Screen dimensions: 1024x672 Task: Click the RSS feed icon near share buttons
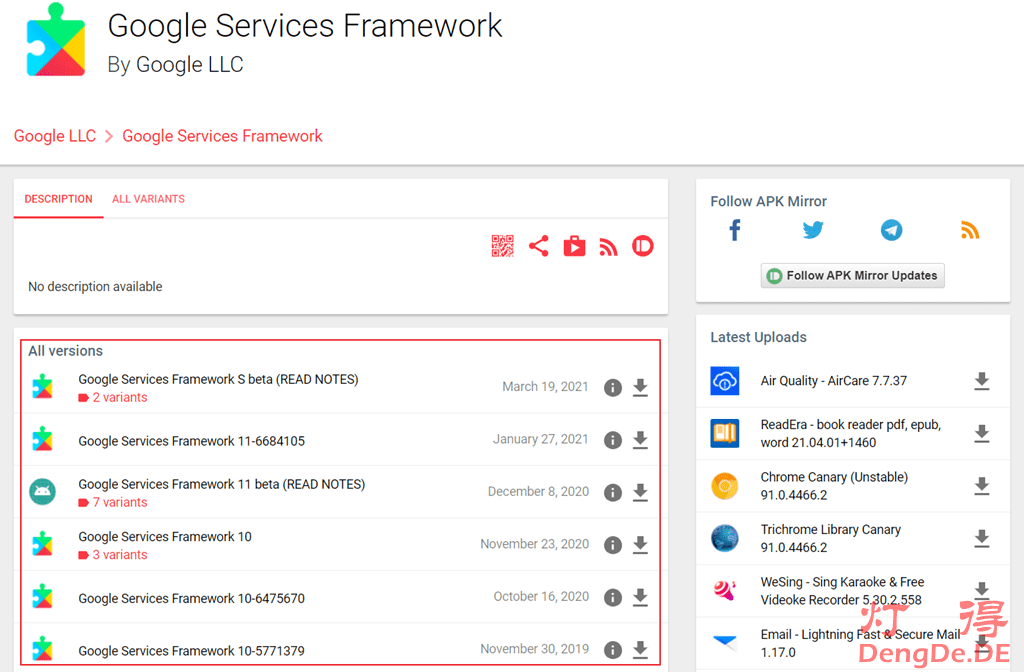pyautogui.click(x=608, y=245)
